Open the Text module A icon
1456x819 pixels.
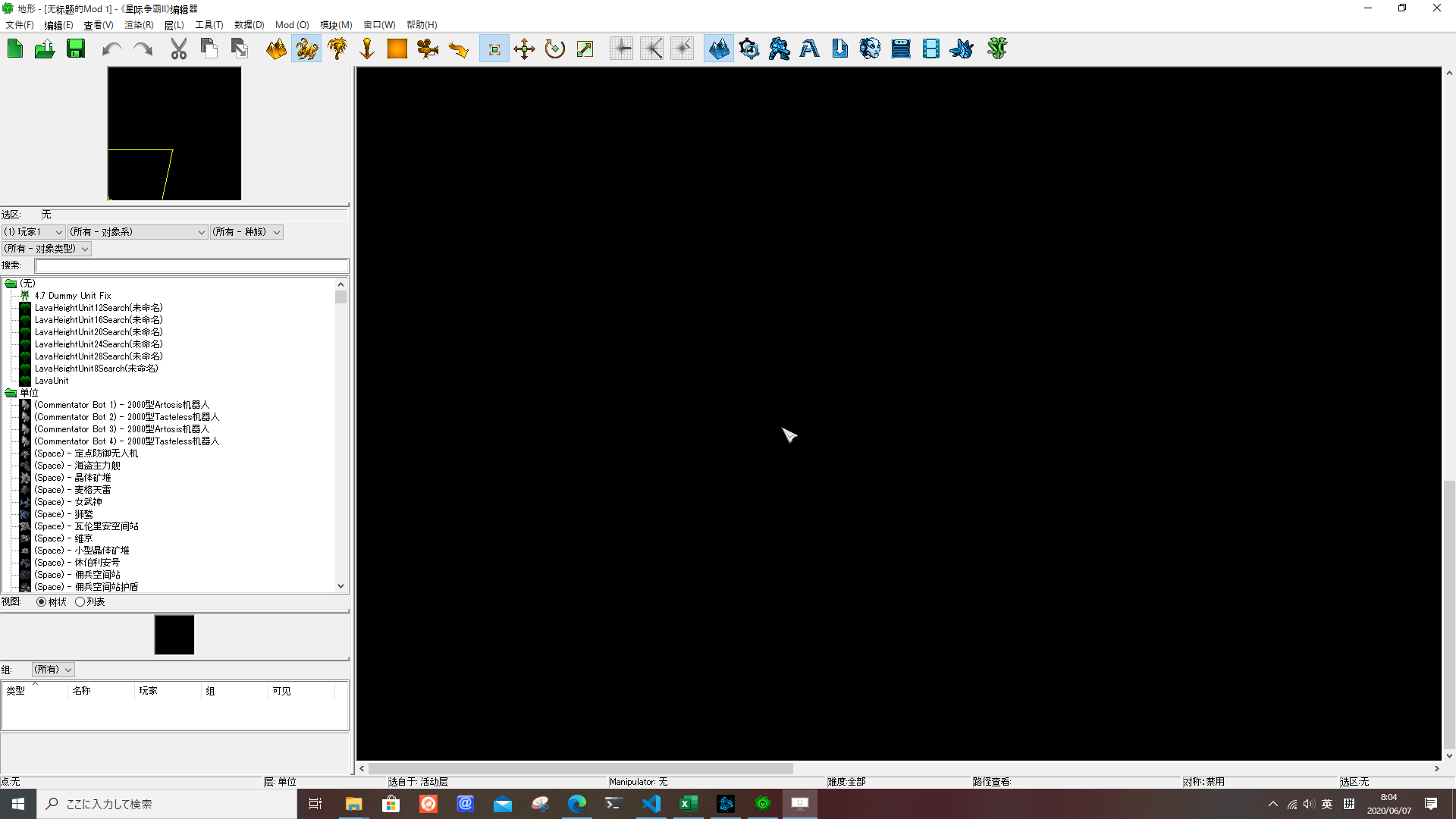coord(809,49)
